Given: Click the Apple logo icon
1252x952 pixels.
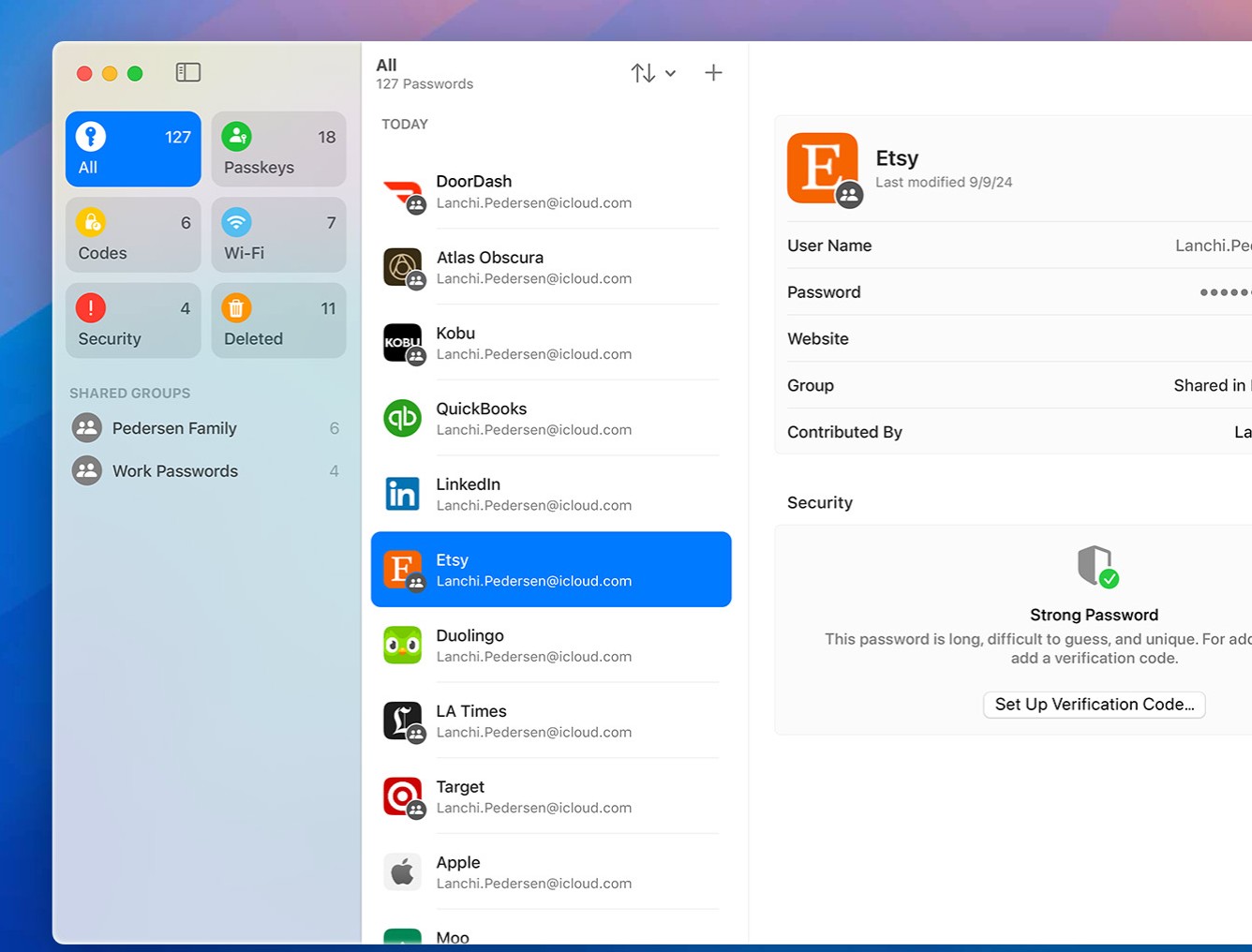Looking at the screenshot, I should (403, 872).
